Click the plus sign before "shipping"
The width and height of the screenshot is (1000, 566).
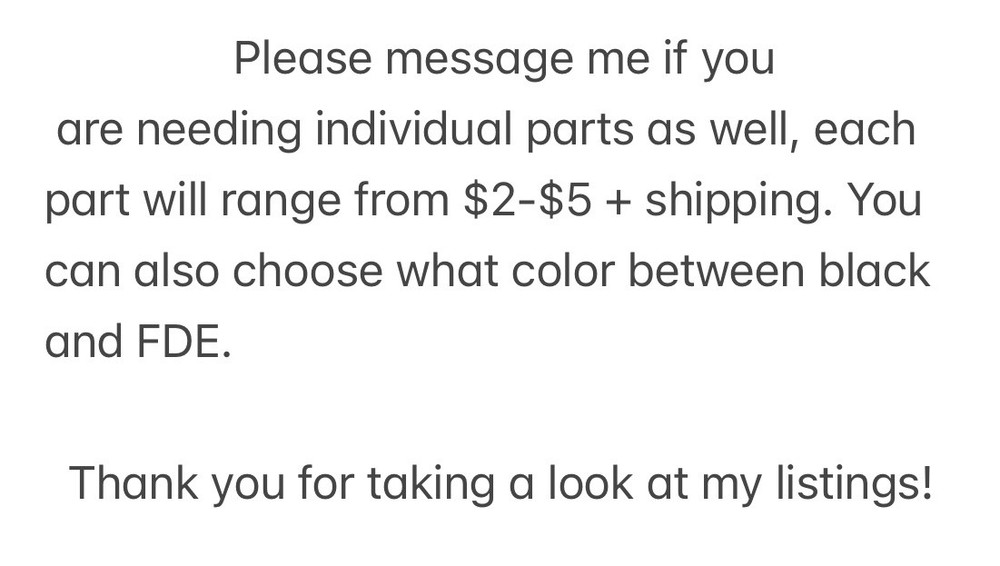pos(623,202)
